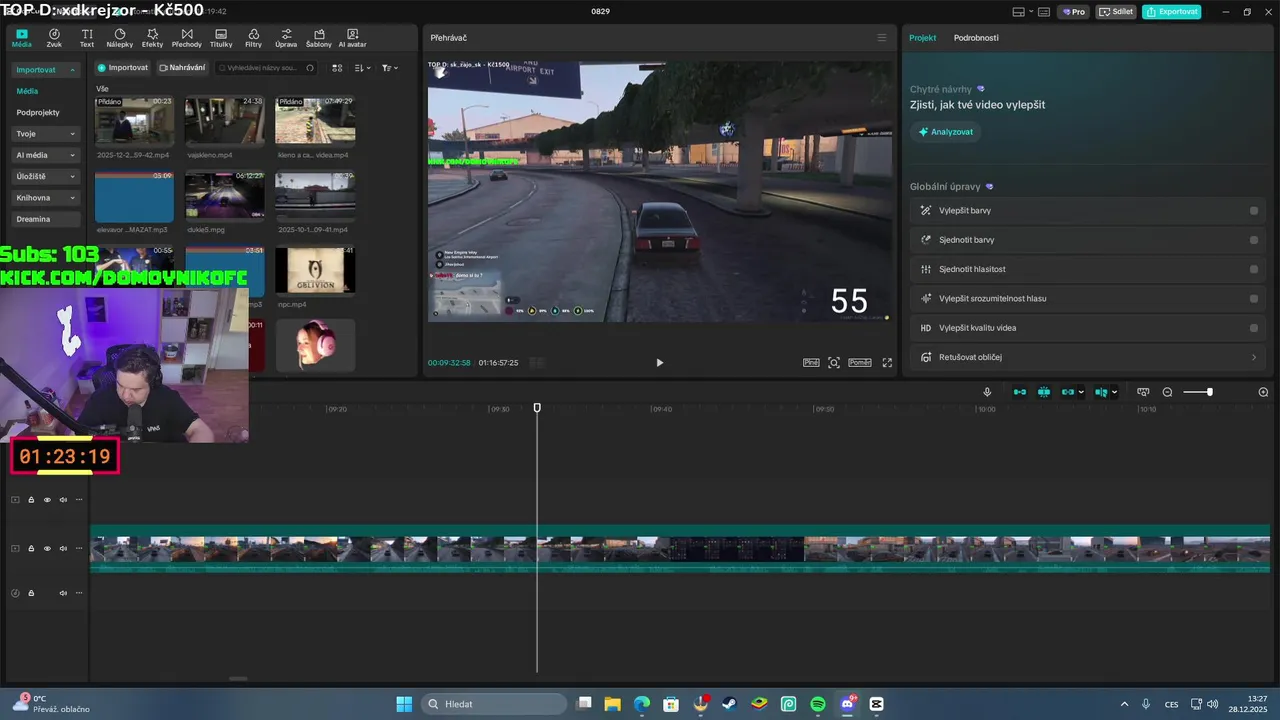This screenshot has width=1280, height=720.
Task: Open more options on the main video track
Action: (x=79, y=549)
